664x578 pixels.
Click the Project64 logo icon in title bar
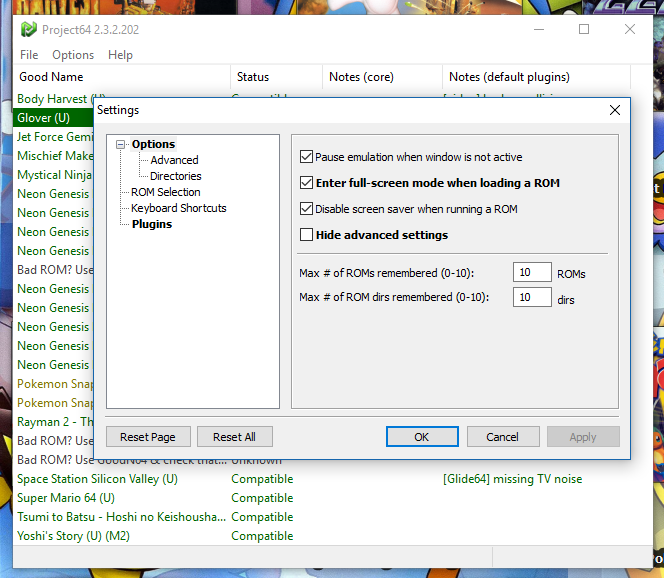point(29,29)
